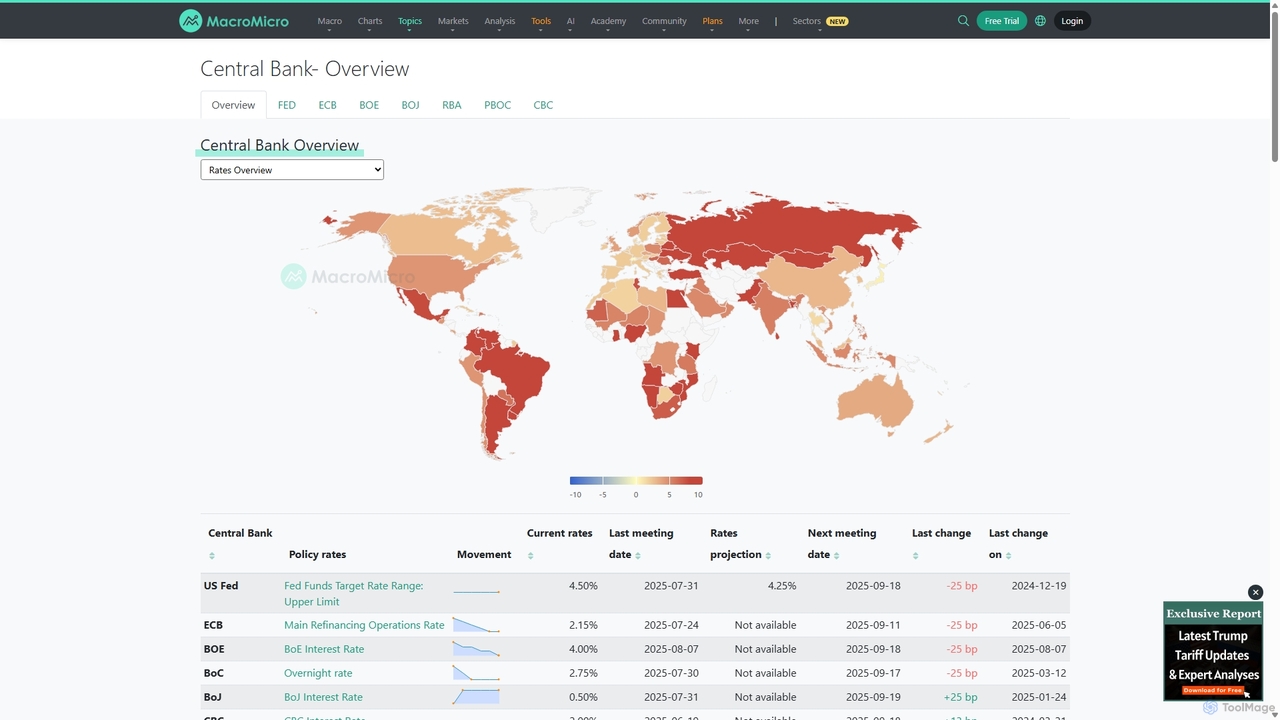Click the Login button
This screenshot has height=720, width=1280.
click(x=1072, y=21)
